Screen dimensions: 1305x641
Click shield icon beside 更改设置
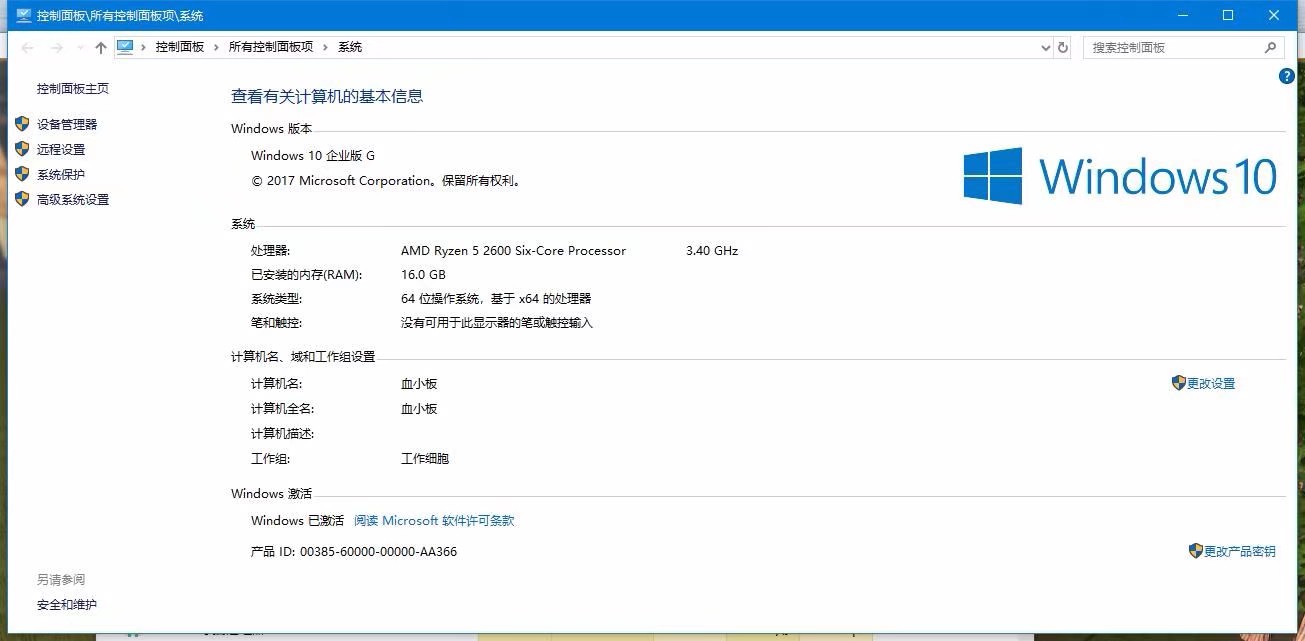click(x=1178, y=383)
